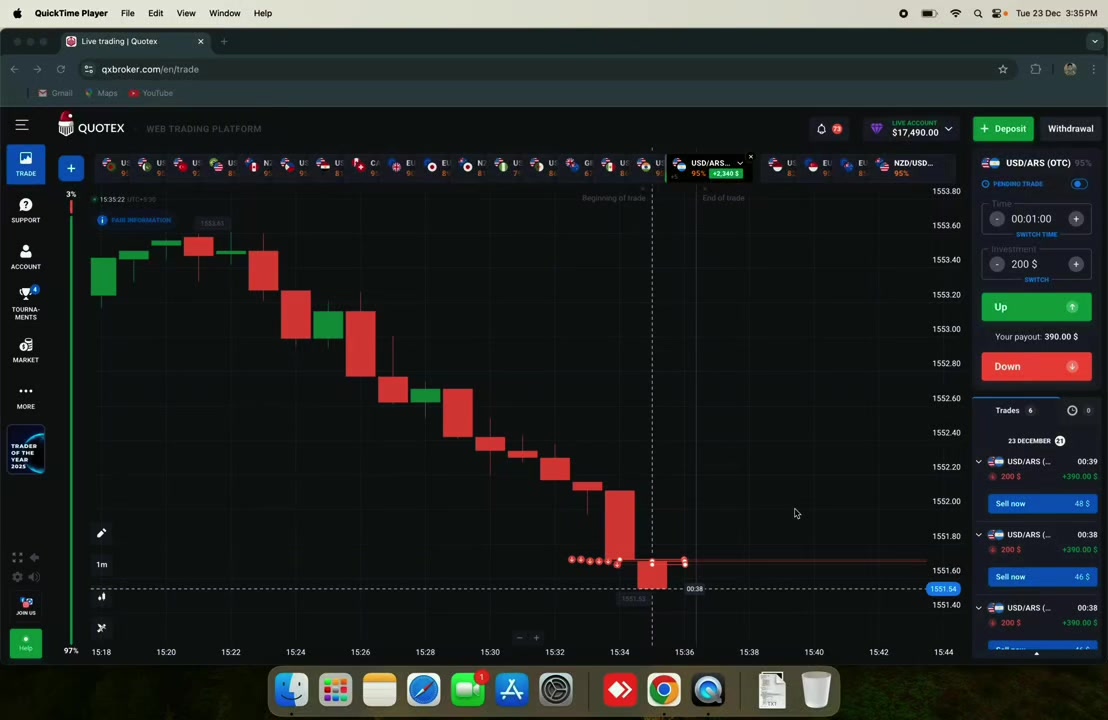Bookmark this page with star icon
Image resolution: width=1108 pixels, height=720 pixels.
coord(1003,69)
